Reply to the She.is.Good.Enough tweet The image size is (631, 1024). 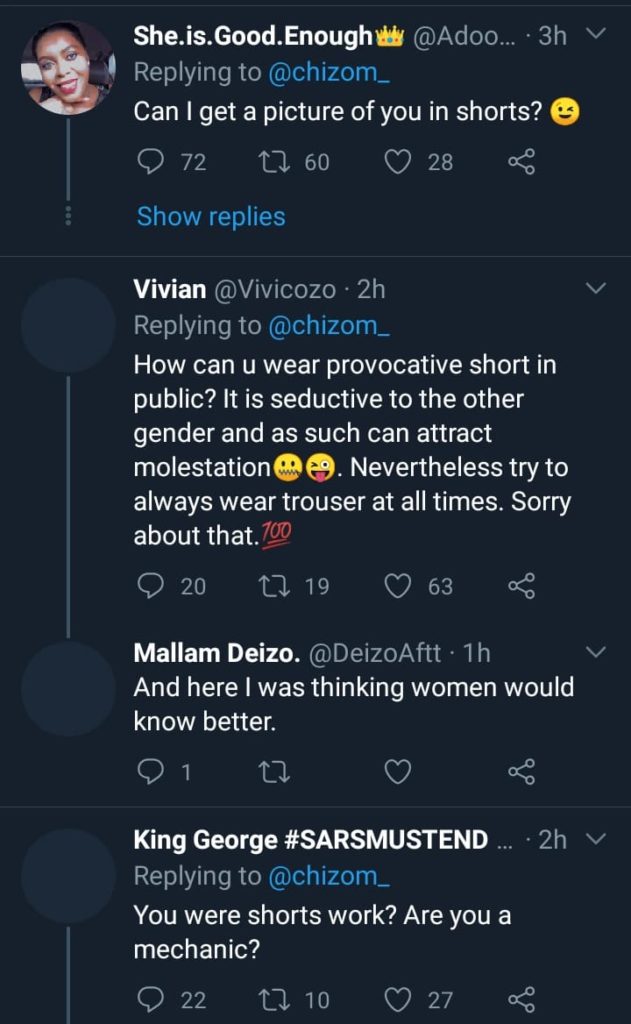coord(150,162)
